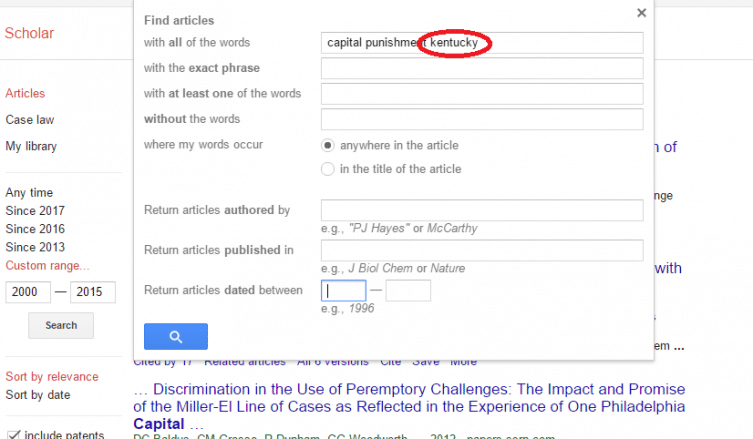Viewport: 753px width, 439px height.
Task: Click the sidebar Search button
Action: tap(61, 326)
